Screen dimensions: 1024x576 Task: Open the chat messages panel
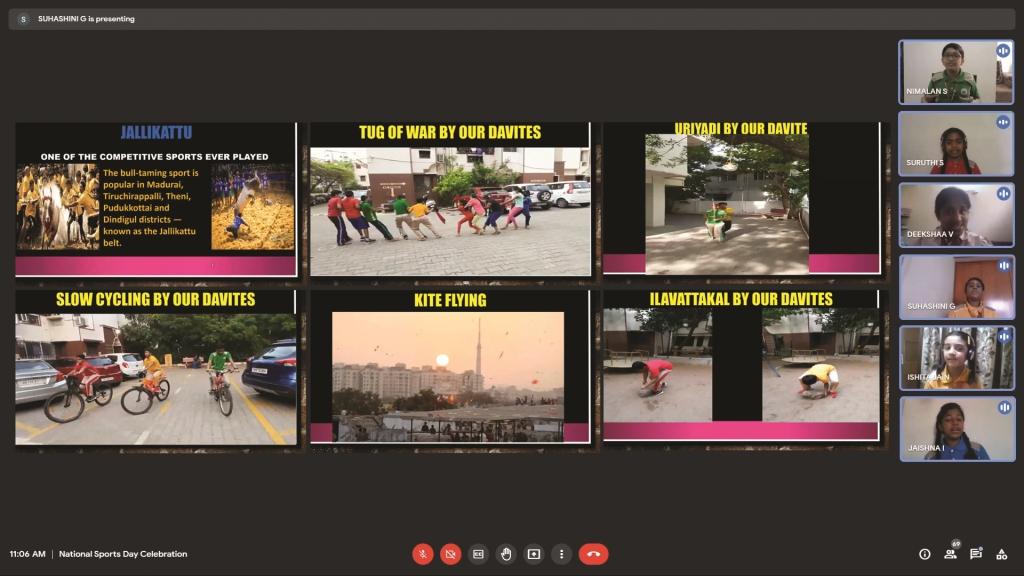(x=976, y=554)
